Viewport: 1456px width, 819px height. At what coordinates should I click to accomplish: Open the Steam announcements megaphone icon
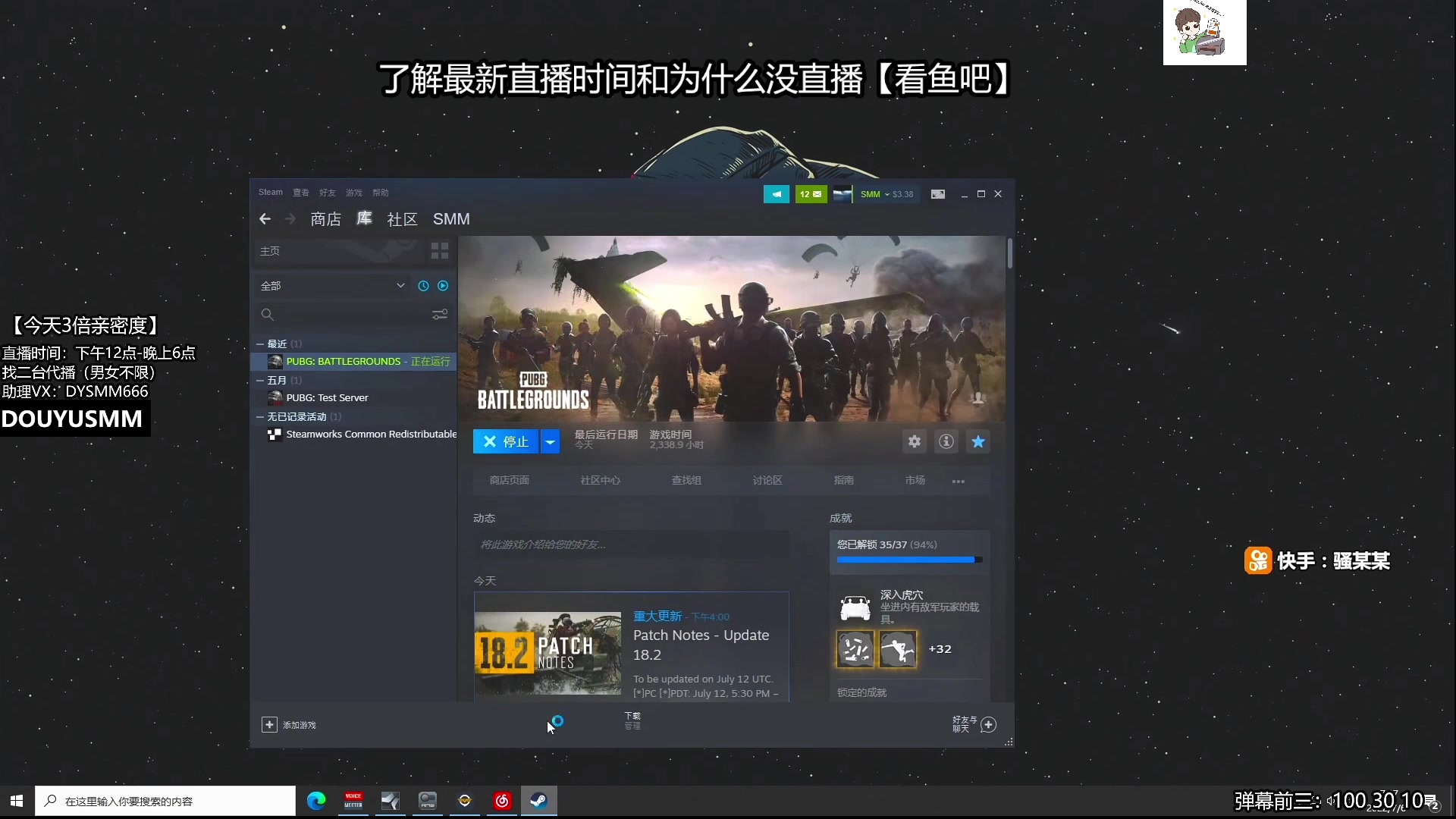click(776, 194)
